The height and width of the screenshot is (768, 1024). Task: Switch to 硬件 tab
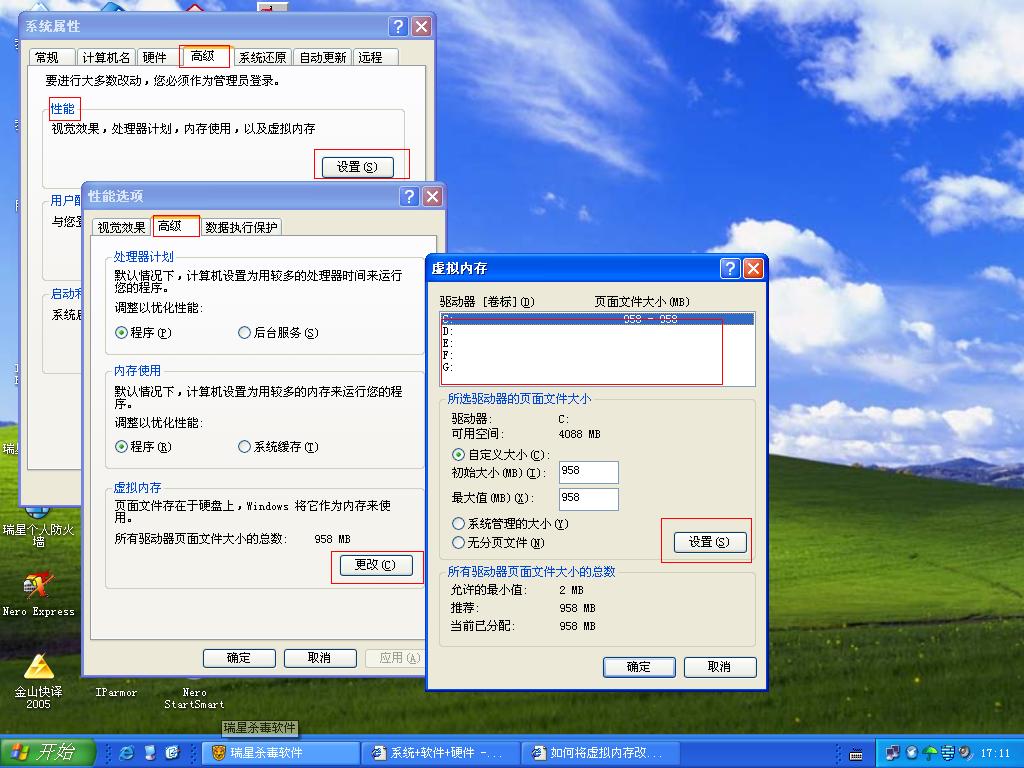pyautogui.click(x=155, y=57)
